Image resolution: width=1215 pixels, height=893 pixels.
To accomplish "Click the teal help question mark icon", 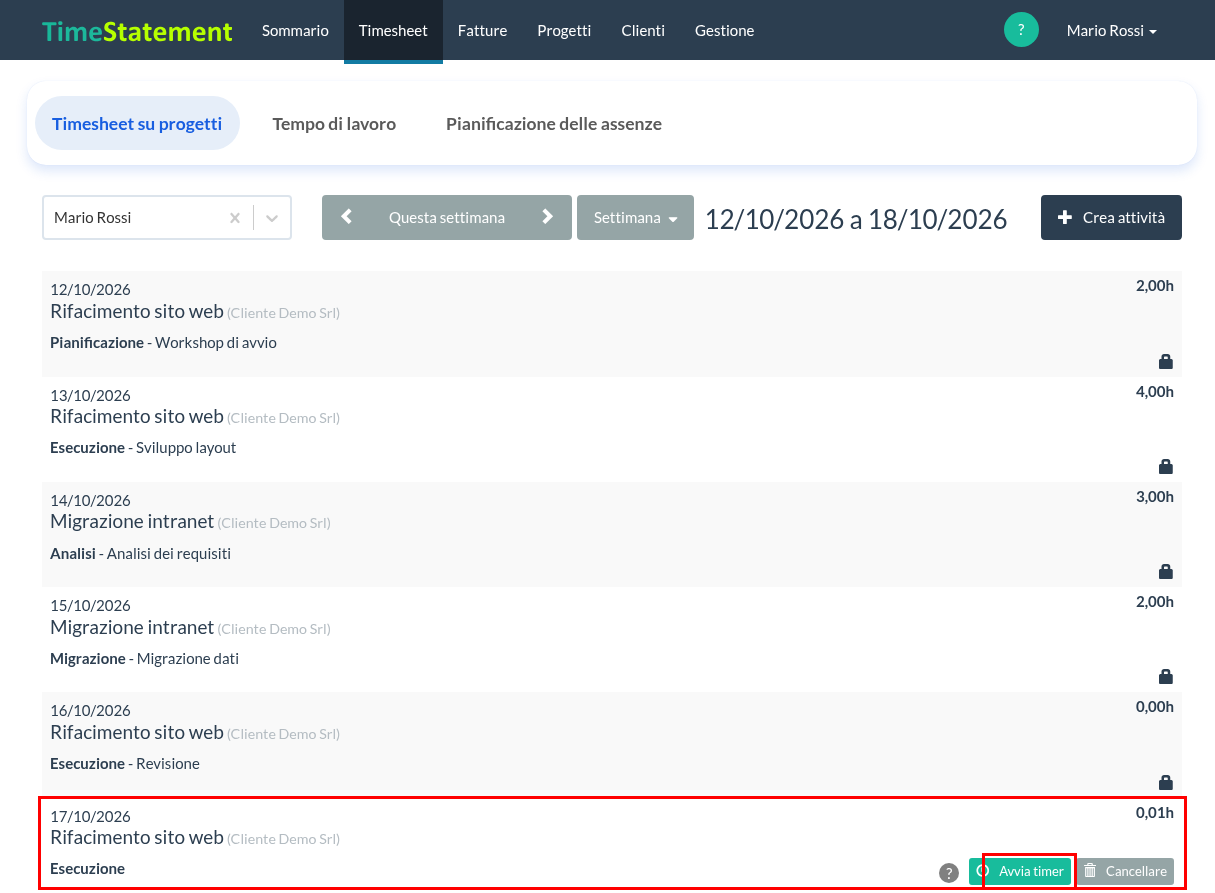I will (x=1021, y=30).
